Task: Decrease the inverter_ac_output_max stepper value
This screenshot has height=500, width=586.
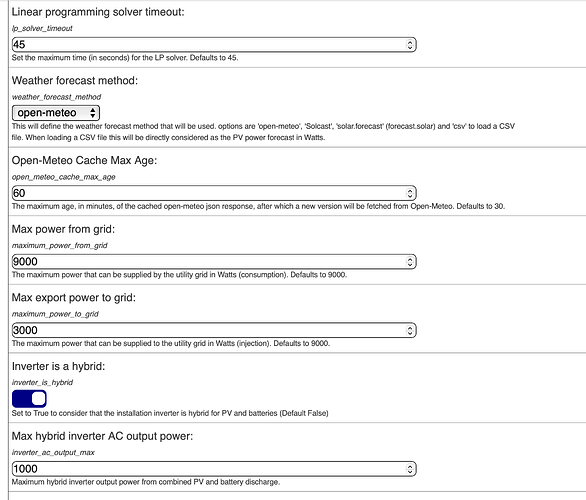Action: click(x=410, y=472)
